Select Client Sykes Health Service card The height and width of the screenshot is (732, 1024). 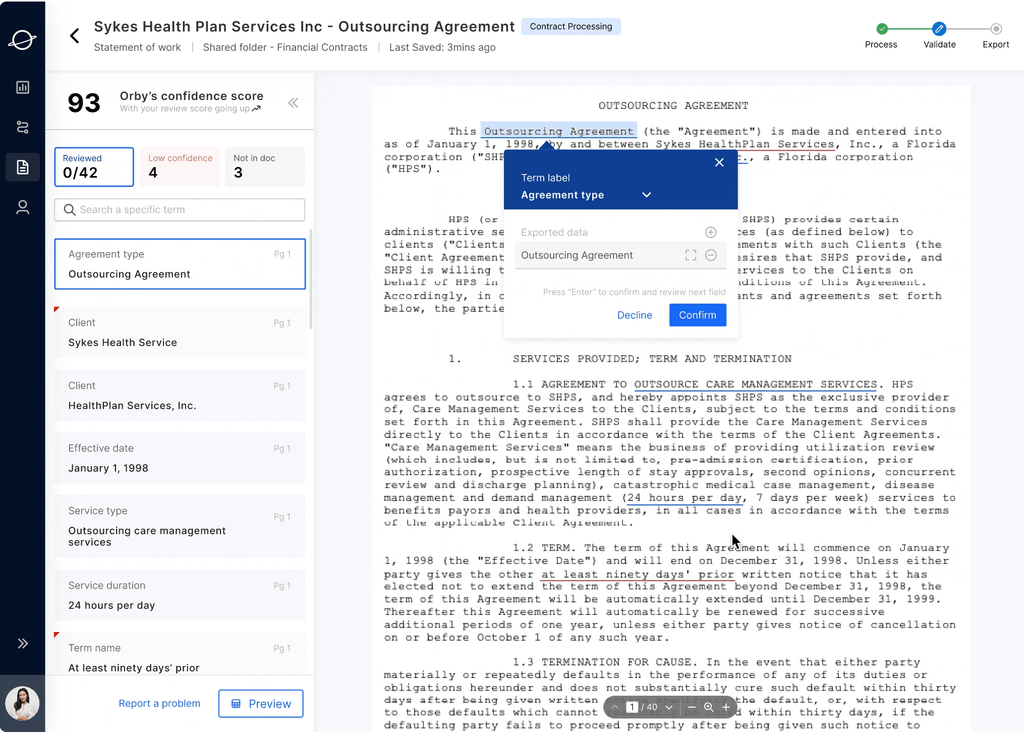point(180,332)
